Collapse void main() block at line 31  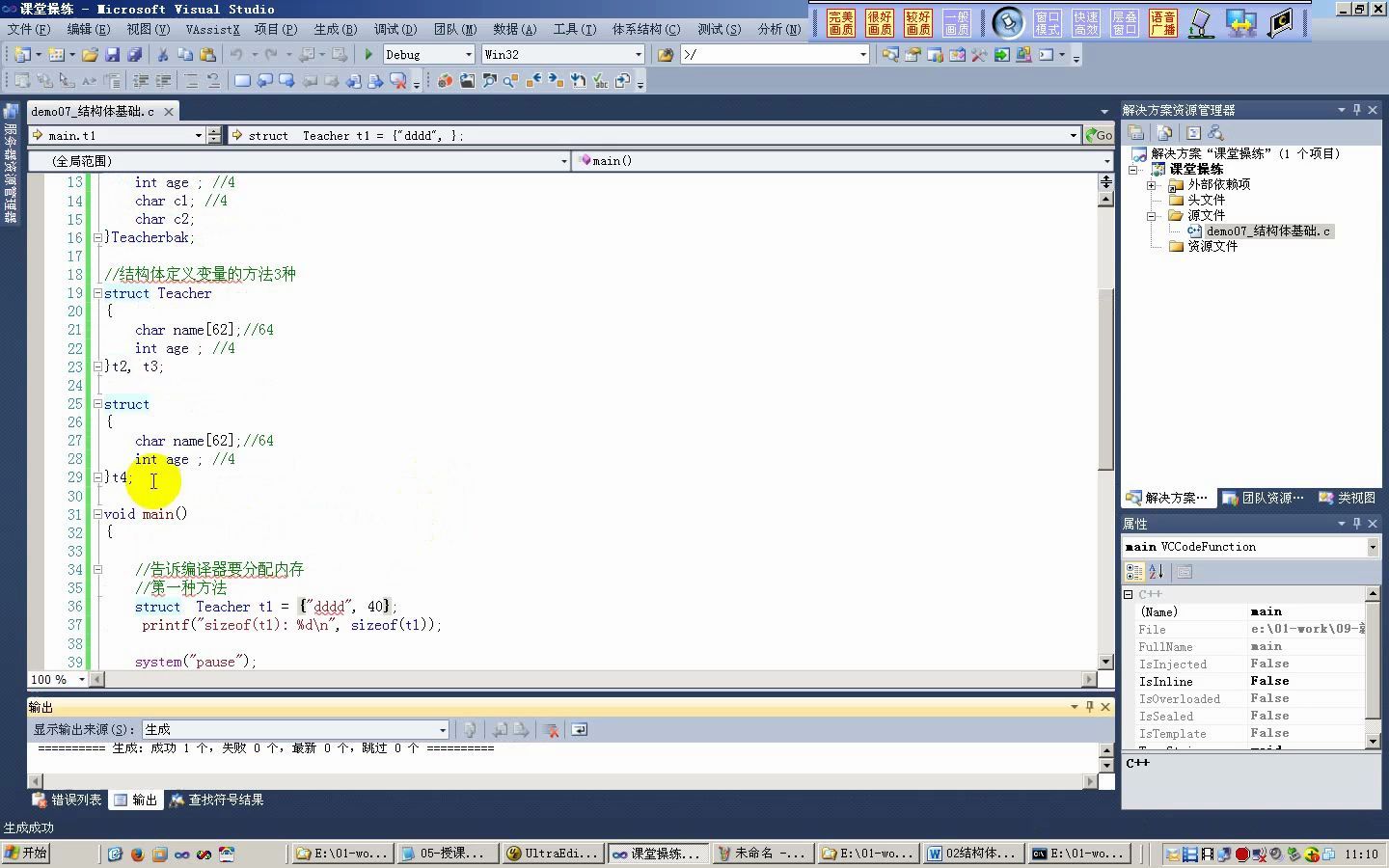point(97,514)
